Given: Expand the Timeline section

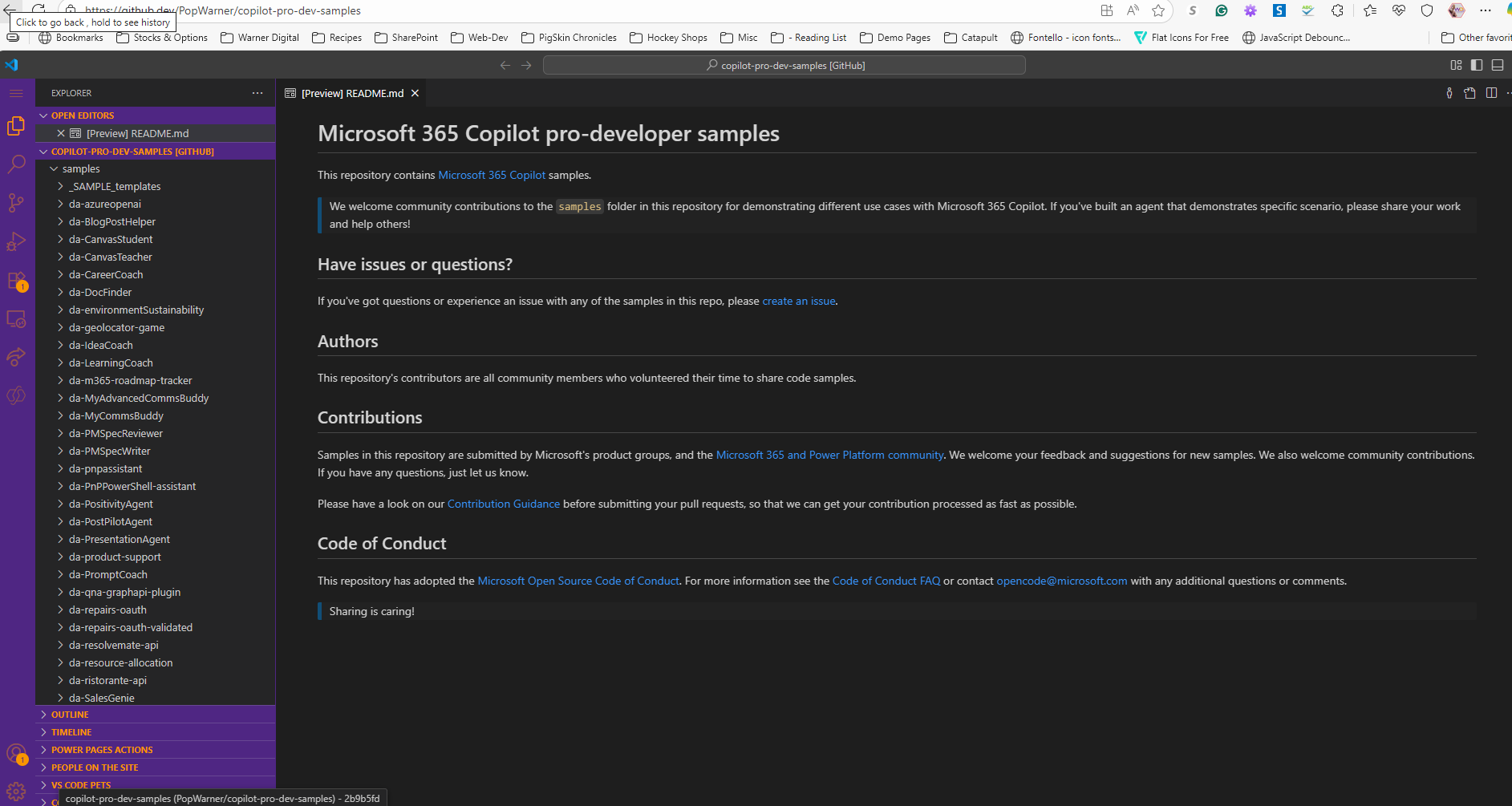Looking at the screenshot, I should 156,732.
